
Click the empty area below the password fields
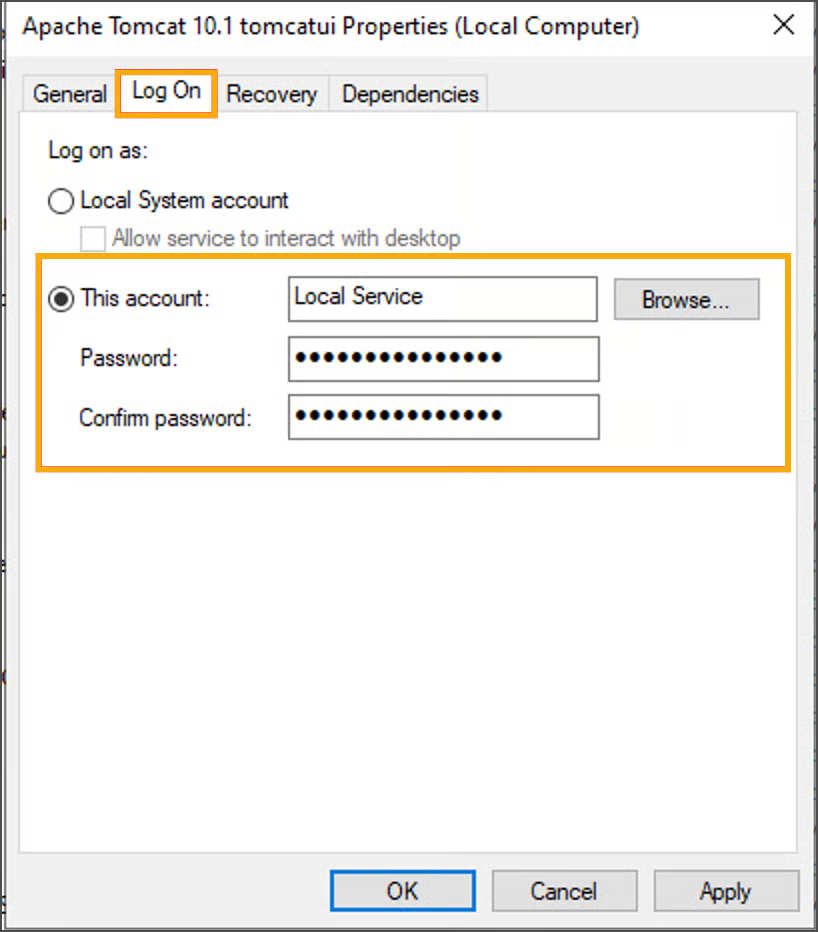tap(408, 650)
